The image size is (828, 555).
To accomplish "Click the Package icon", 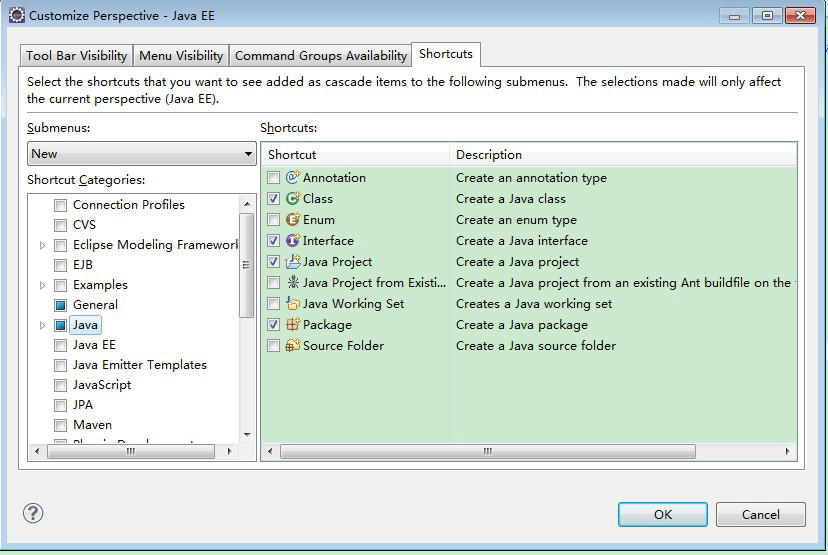I will pyautogui.click(x=293, y=325).
